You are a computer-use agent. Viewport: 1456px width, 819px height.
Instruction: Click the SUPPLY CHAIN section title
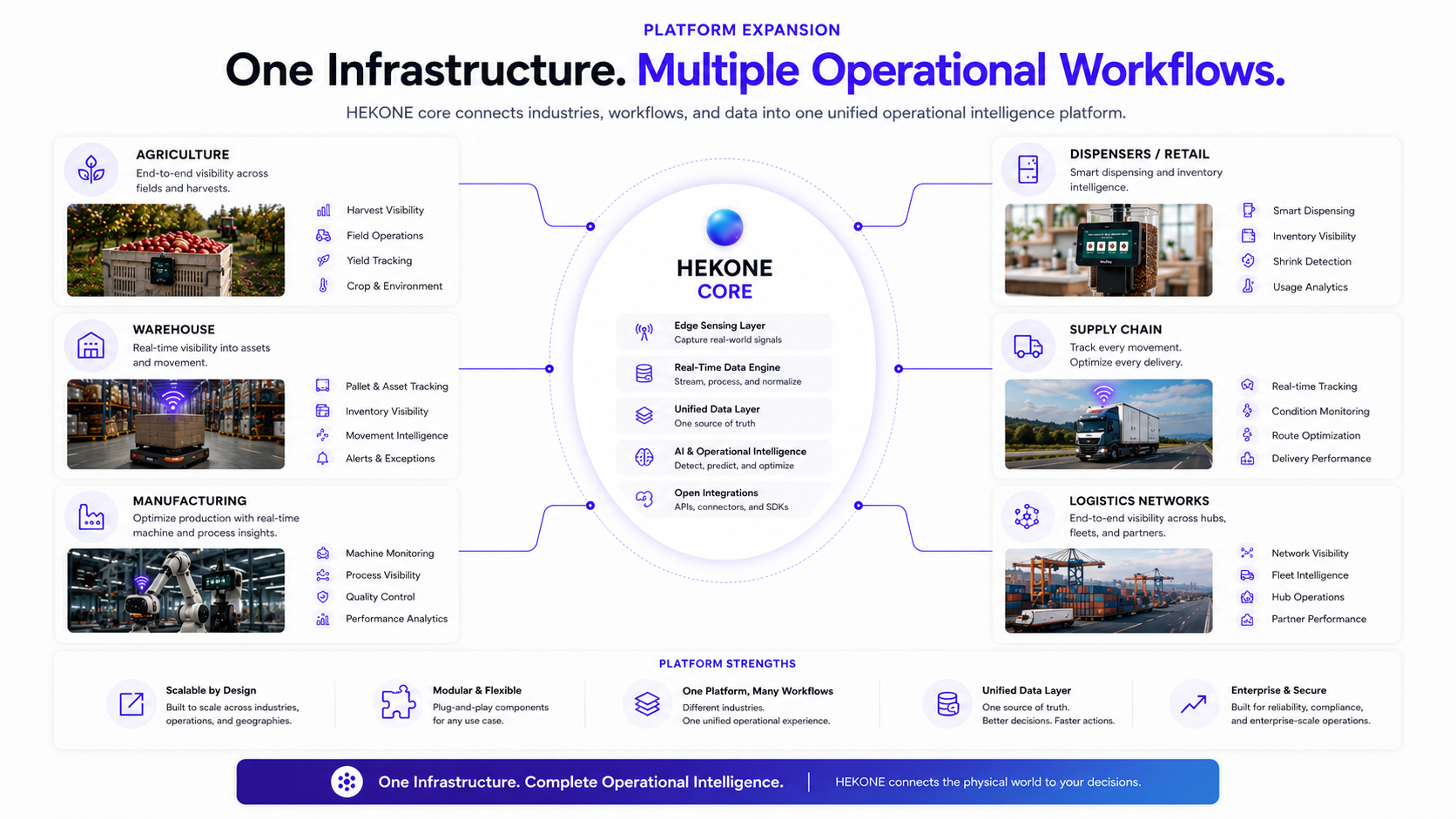coord(1116,329)
